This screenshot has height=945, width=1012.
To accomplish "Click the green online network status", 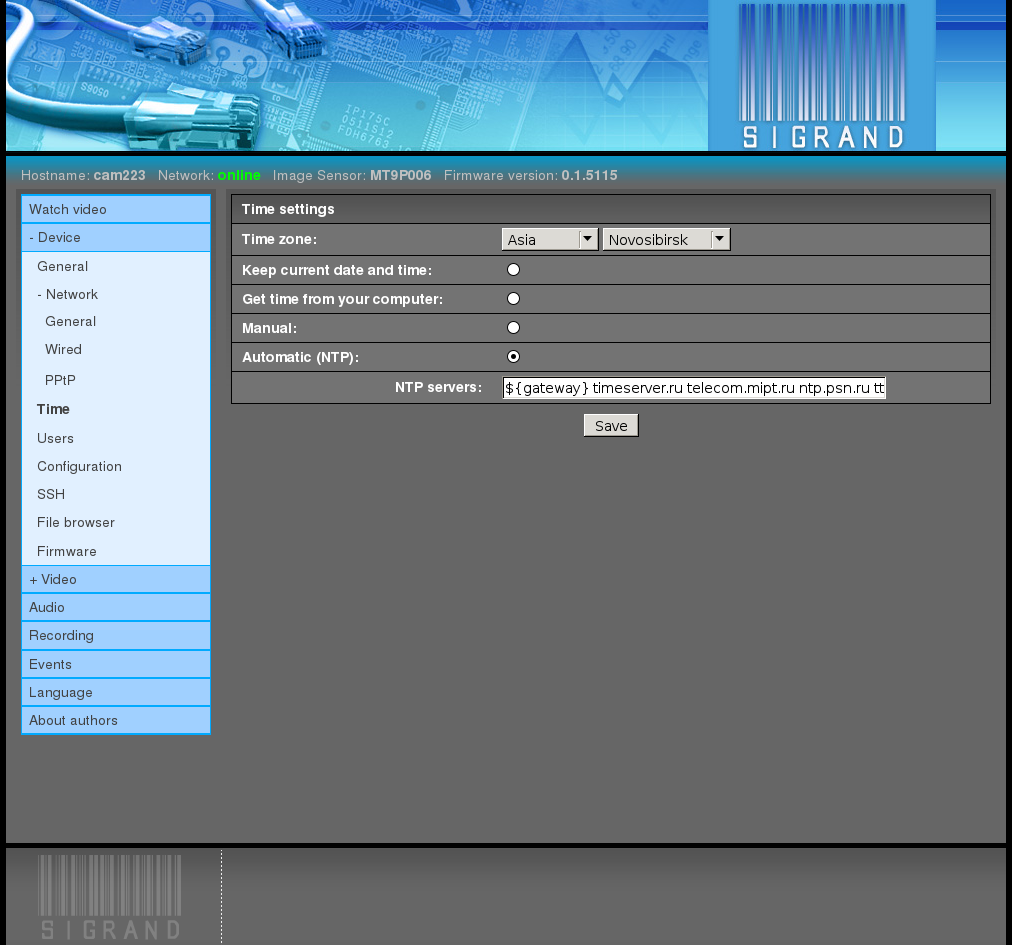I will coord(239,176).
